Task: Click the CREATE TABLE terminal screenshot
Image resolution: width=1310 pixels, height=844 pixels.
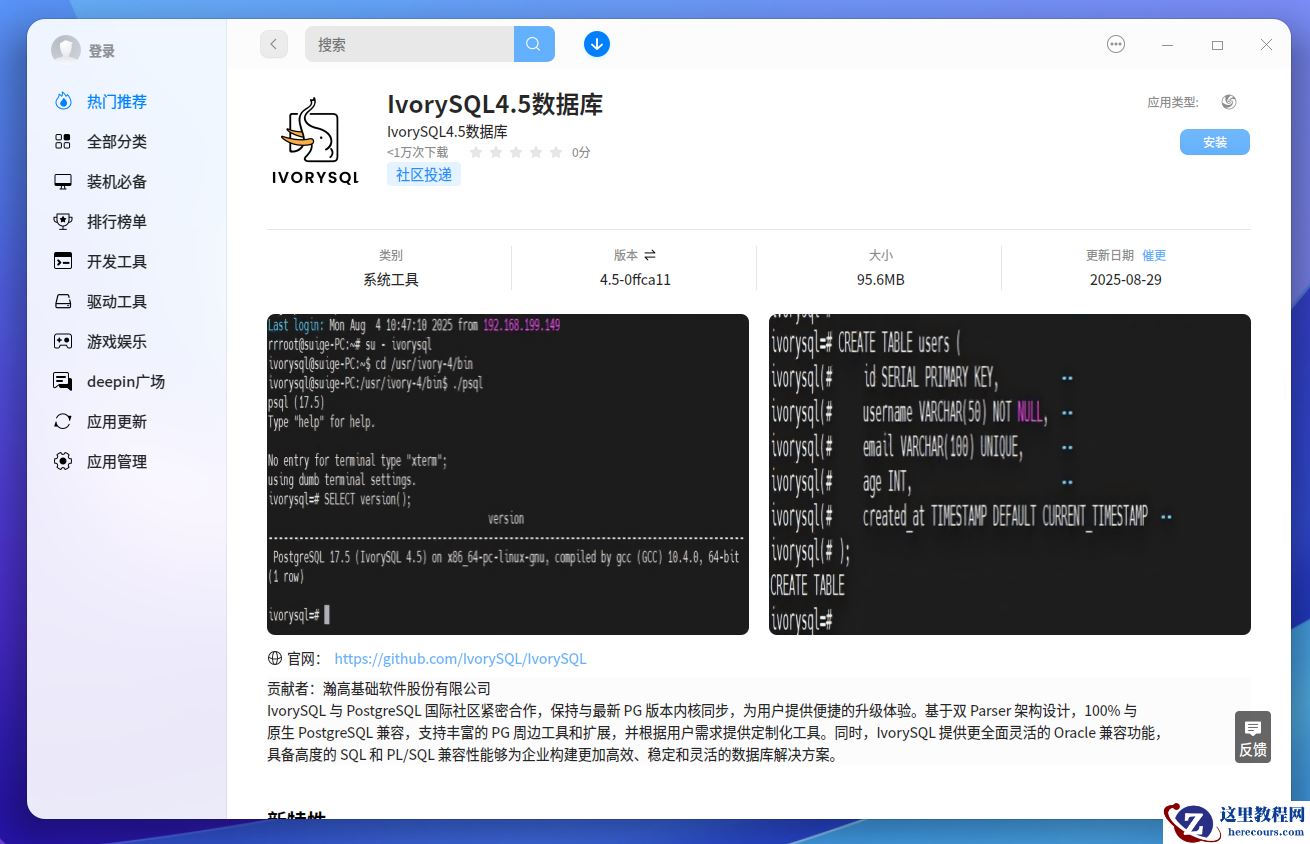Action: pyautogui.click(x=1009, y=473)
